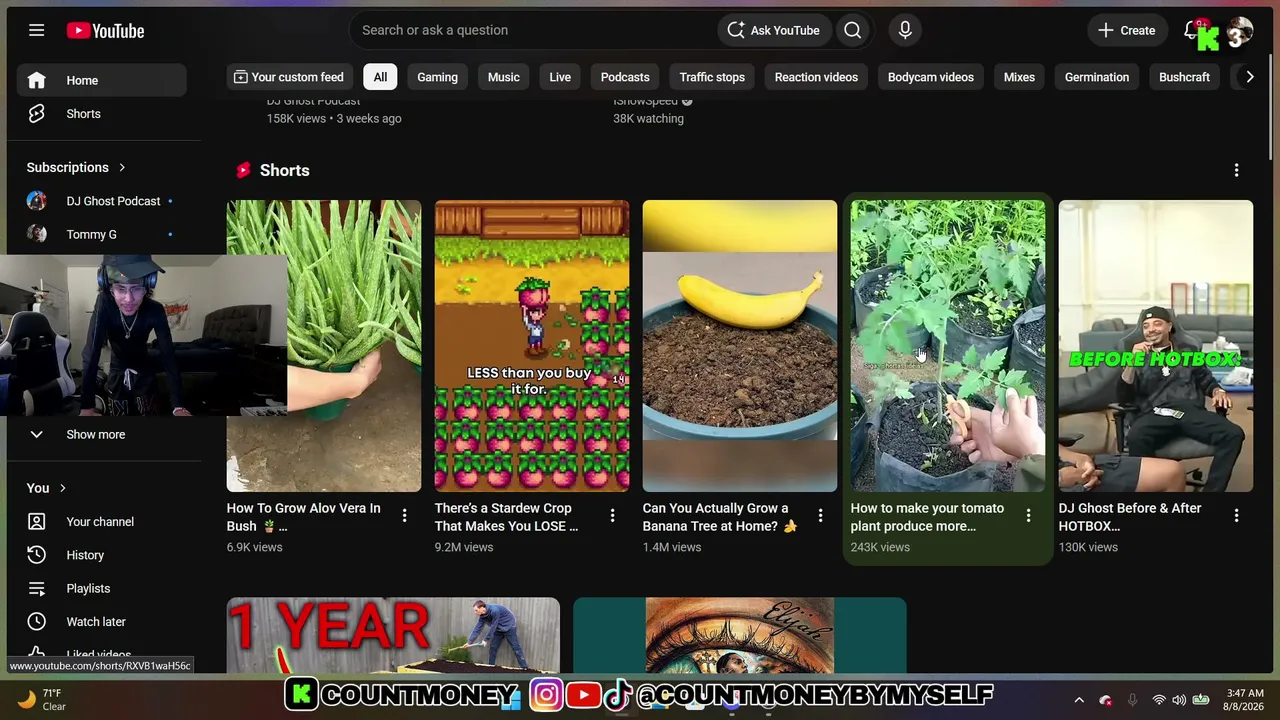Open the Banana Tree short title link
1280x720 pixels.
720,517
